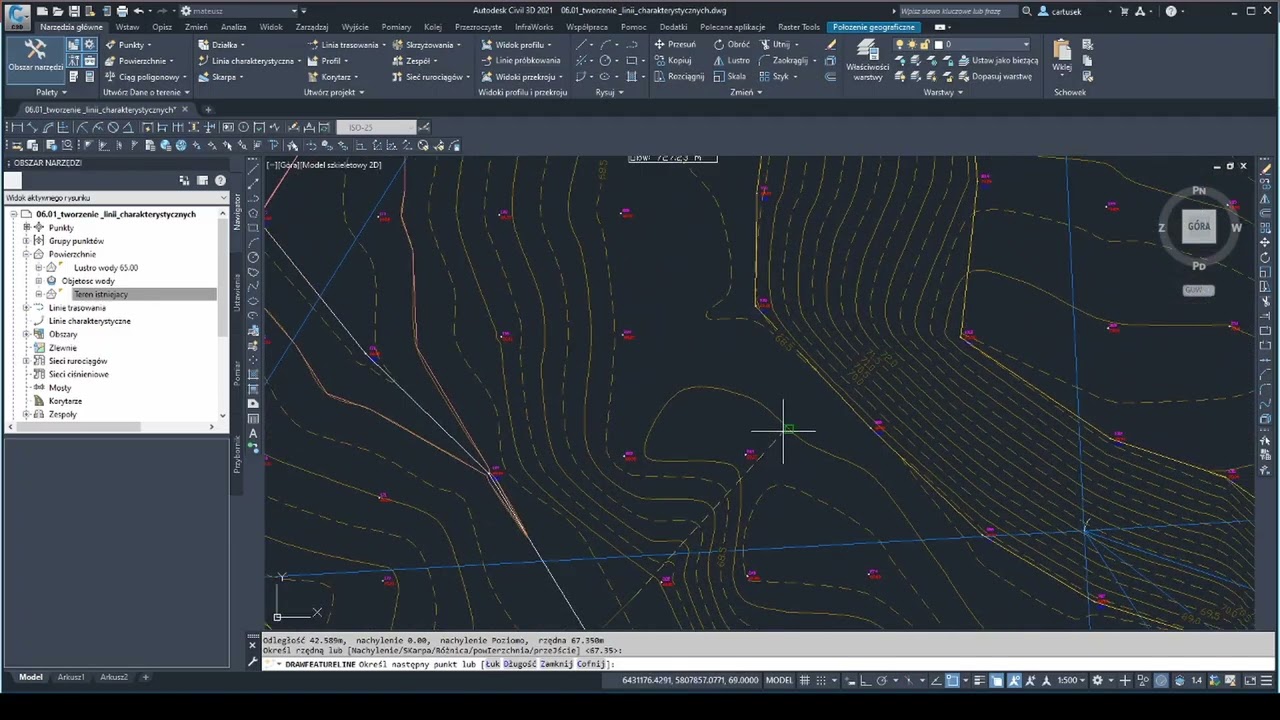Click the Zamknij option in command line
The height and width of the screenshot is (720, 1280).
(556, 664)
